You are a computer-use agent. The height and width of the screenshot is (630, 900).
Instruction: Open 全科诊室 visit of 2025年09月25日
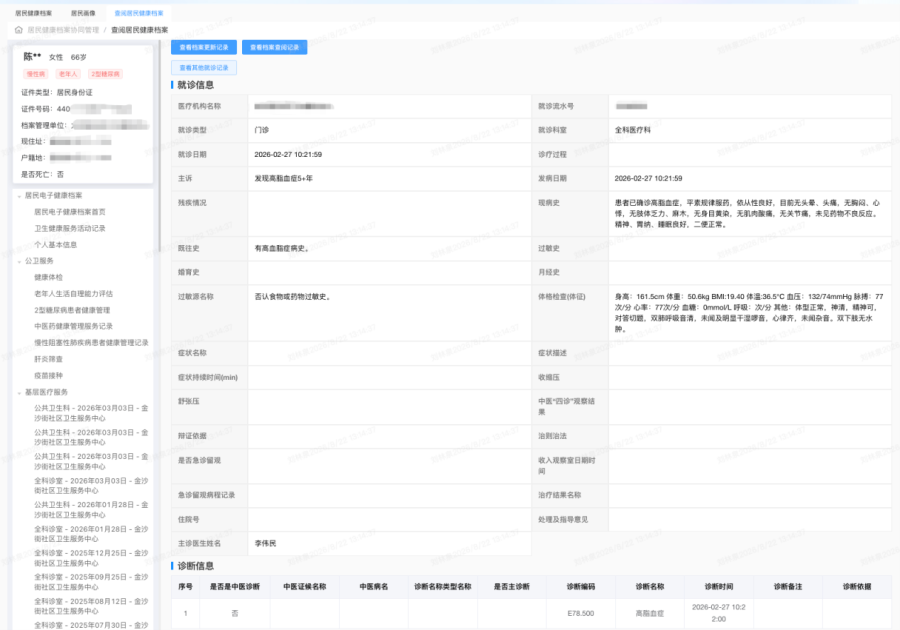(91, 582)
